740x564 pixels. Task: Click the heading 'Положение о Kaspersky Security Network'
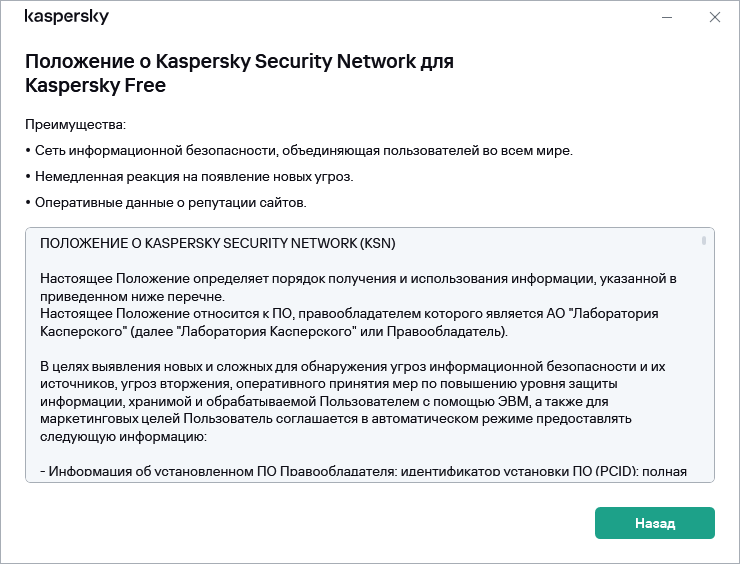click(239, 61)
